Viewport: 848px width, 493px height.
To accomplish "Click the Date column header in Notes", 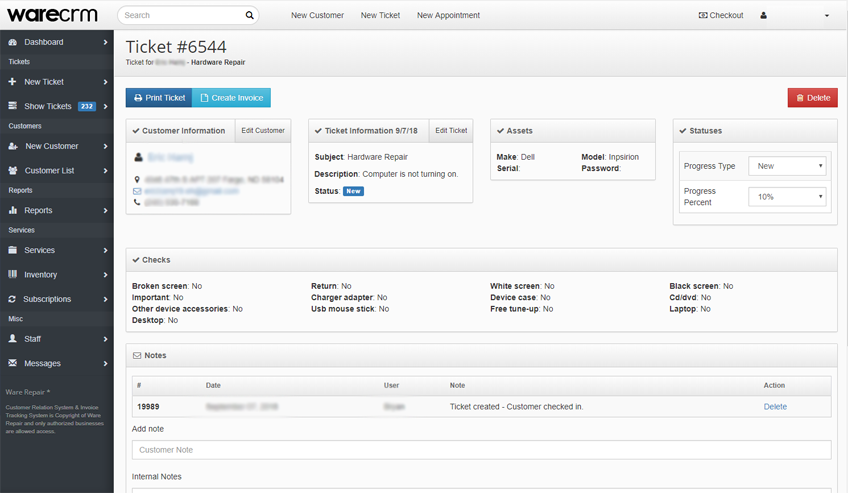I will tap(213, 385).
